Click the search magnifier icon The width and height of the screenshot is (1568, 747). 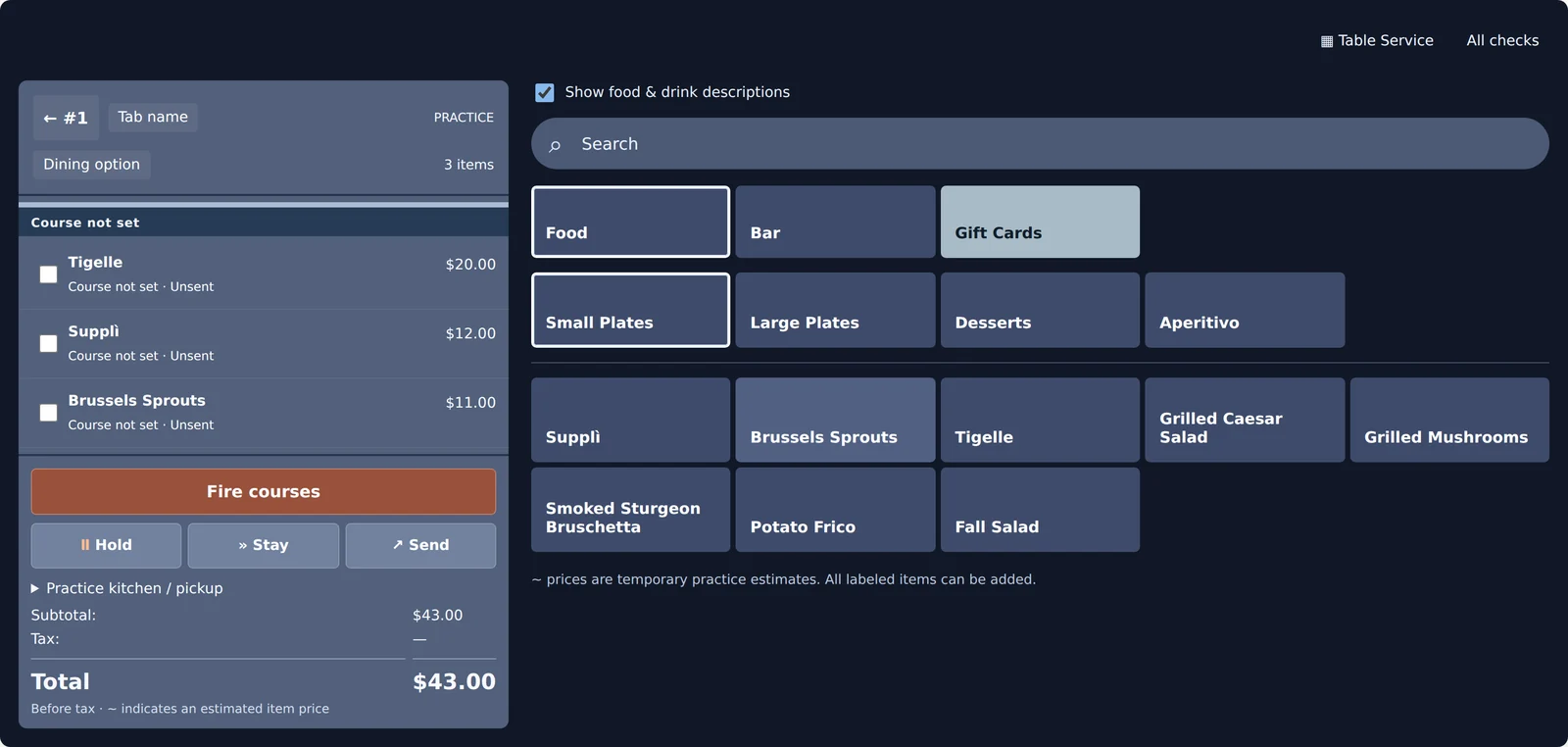coord(555,145)
